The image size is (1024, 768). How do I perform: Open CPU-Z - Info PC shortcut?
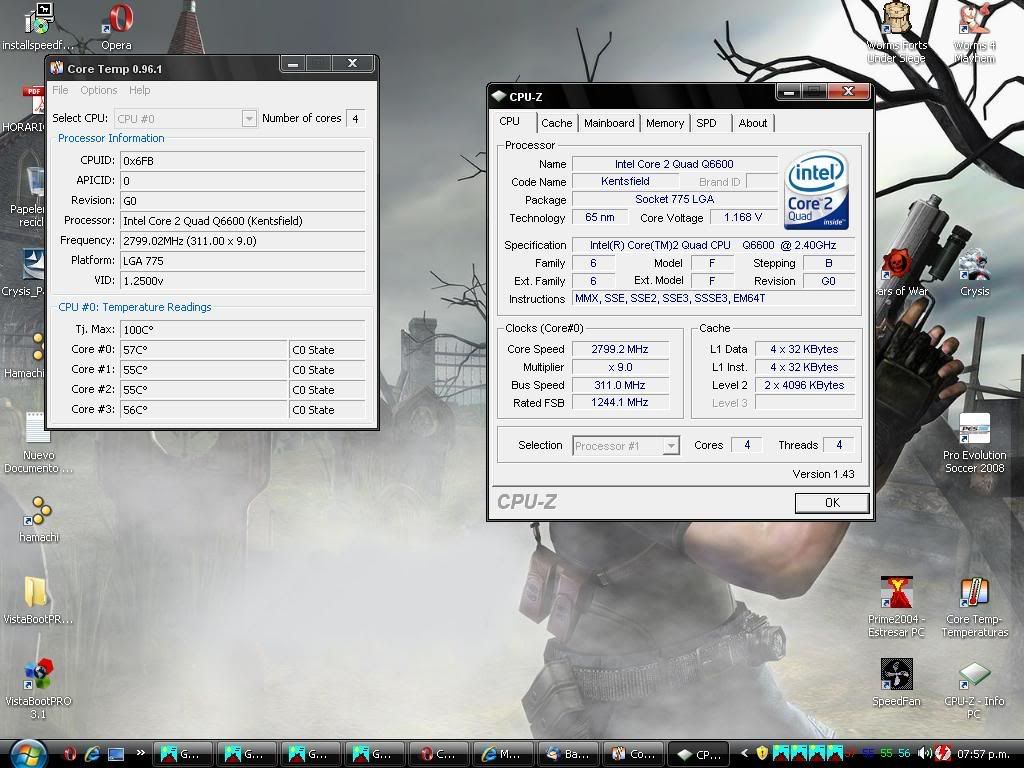[974, 689]
